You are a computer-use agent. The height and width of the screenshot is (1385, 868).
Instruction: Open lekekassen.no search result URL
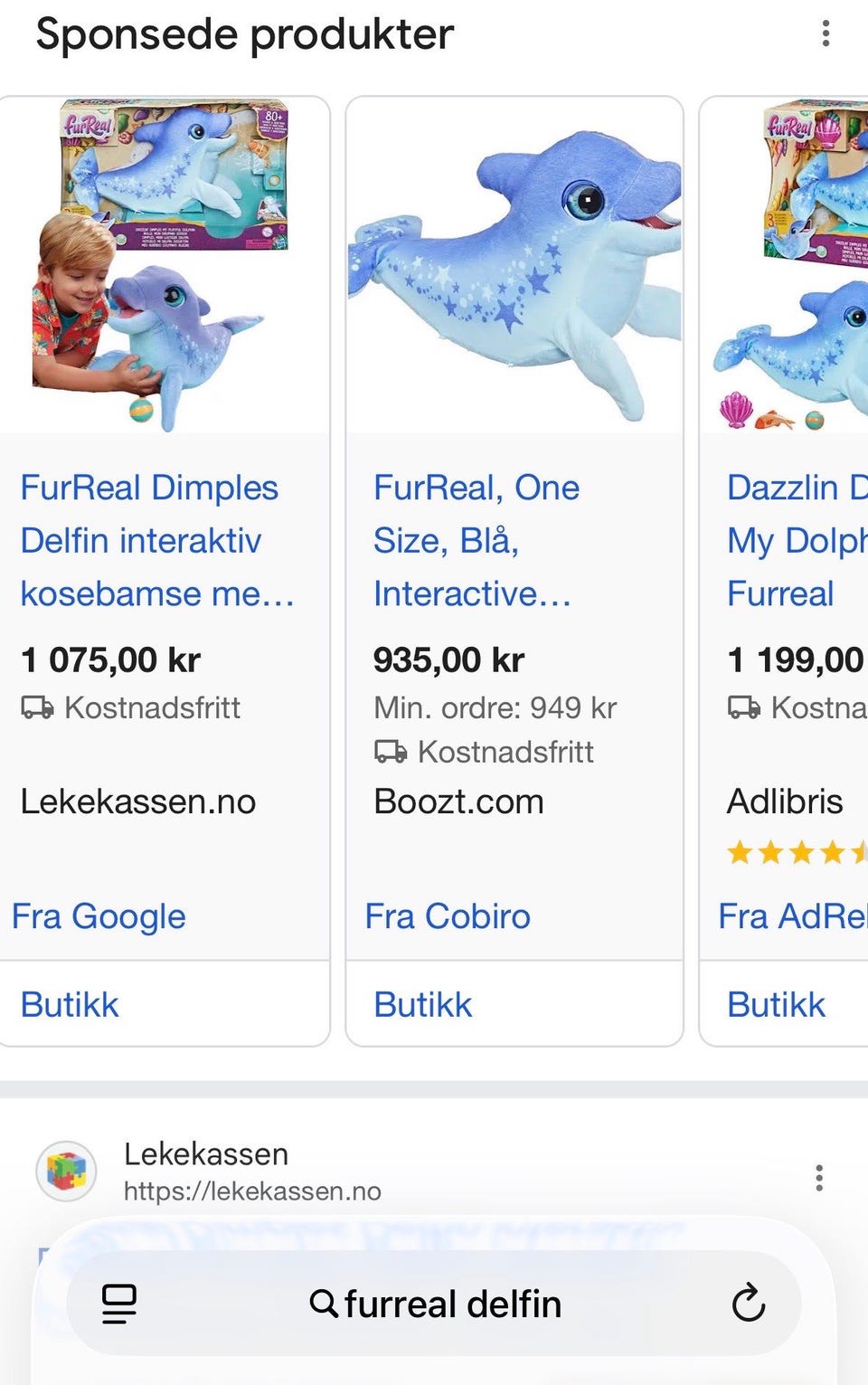click(252, 1191)
